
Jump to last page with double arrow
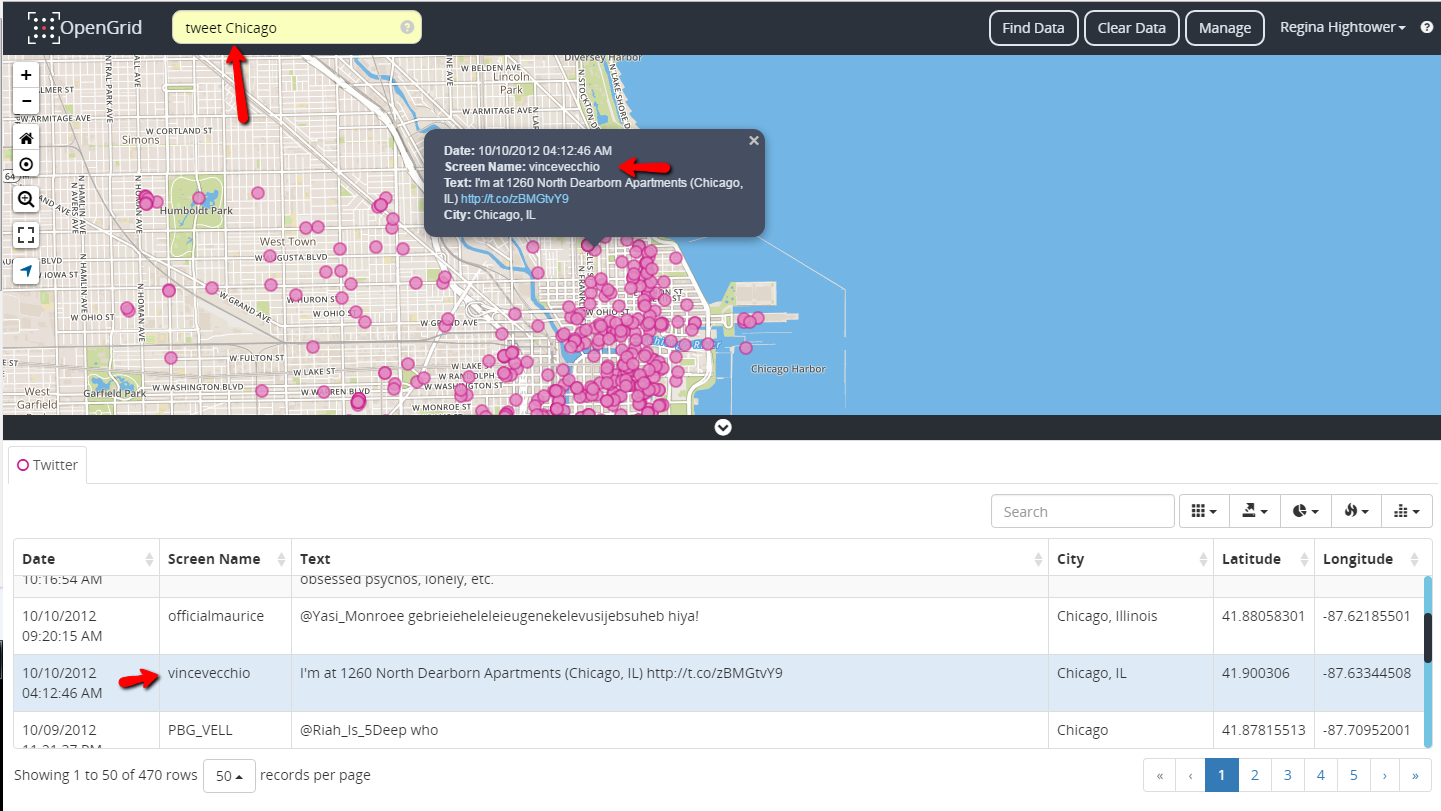[x=1415, y=775]
